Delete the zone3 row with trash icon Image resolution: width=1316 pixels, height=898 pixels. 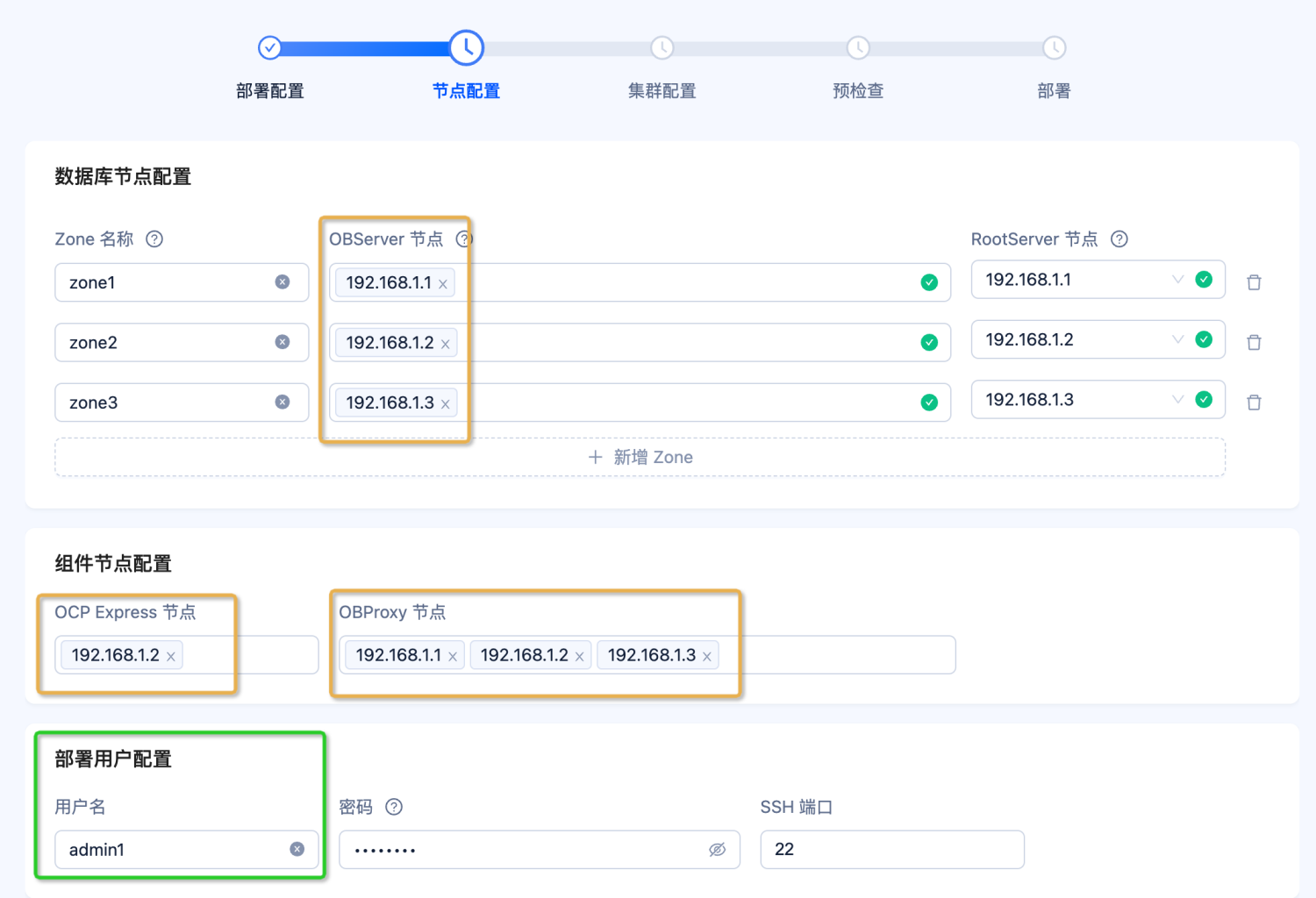tap(1254, 403)
